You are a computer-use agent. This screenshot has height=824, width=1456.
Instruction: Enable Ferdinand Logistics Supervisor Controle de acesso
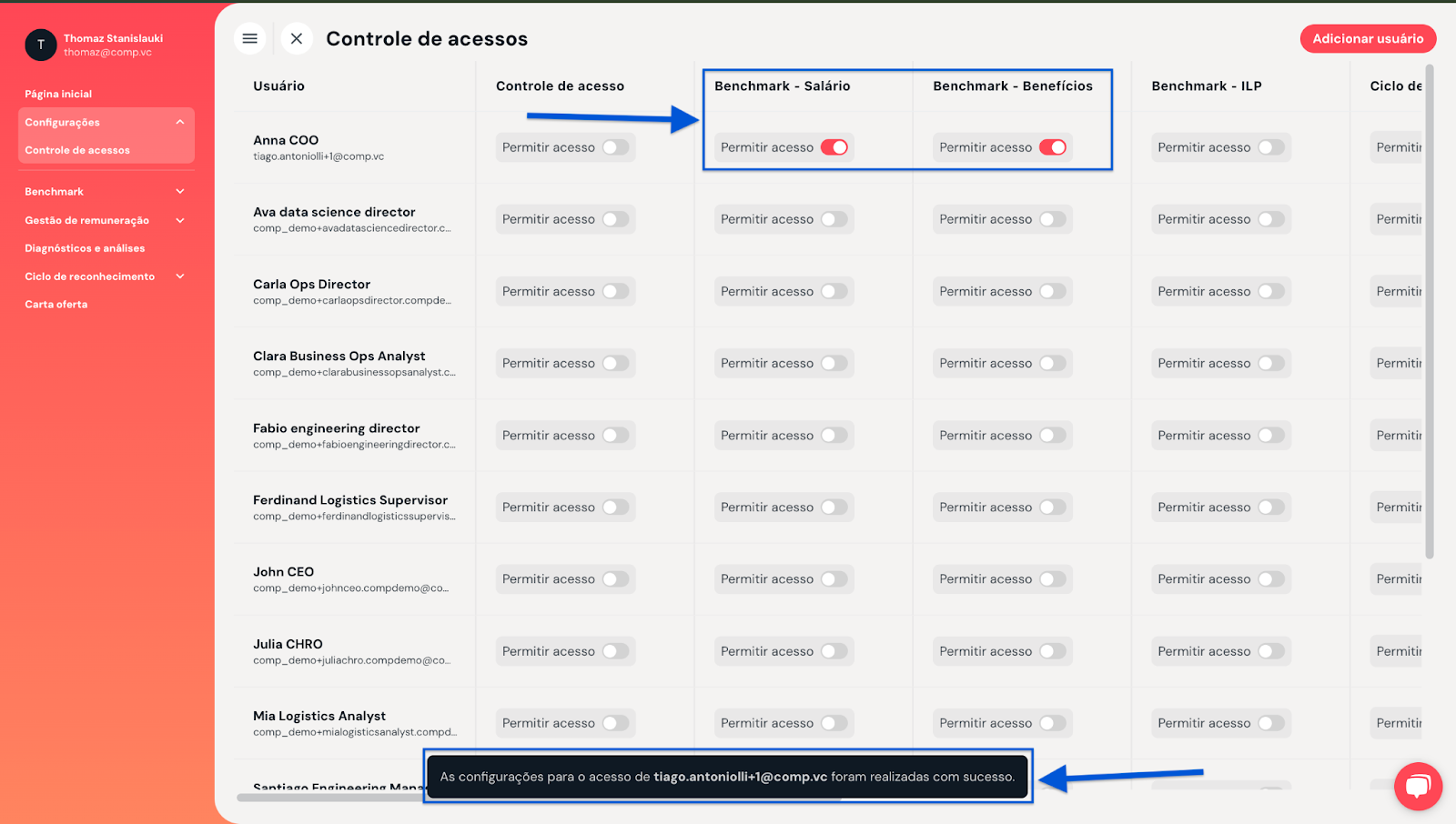tap(616, 507)
